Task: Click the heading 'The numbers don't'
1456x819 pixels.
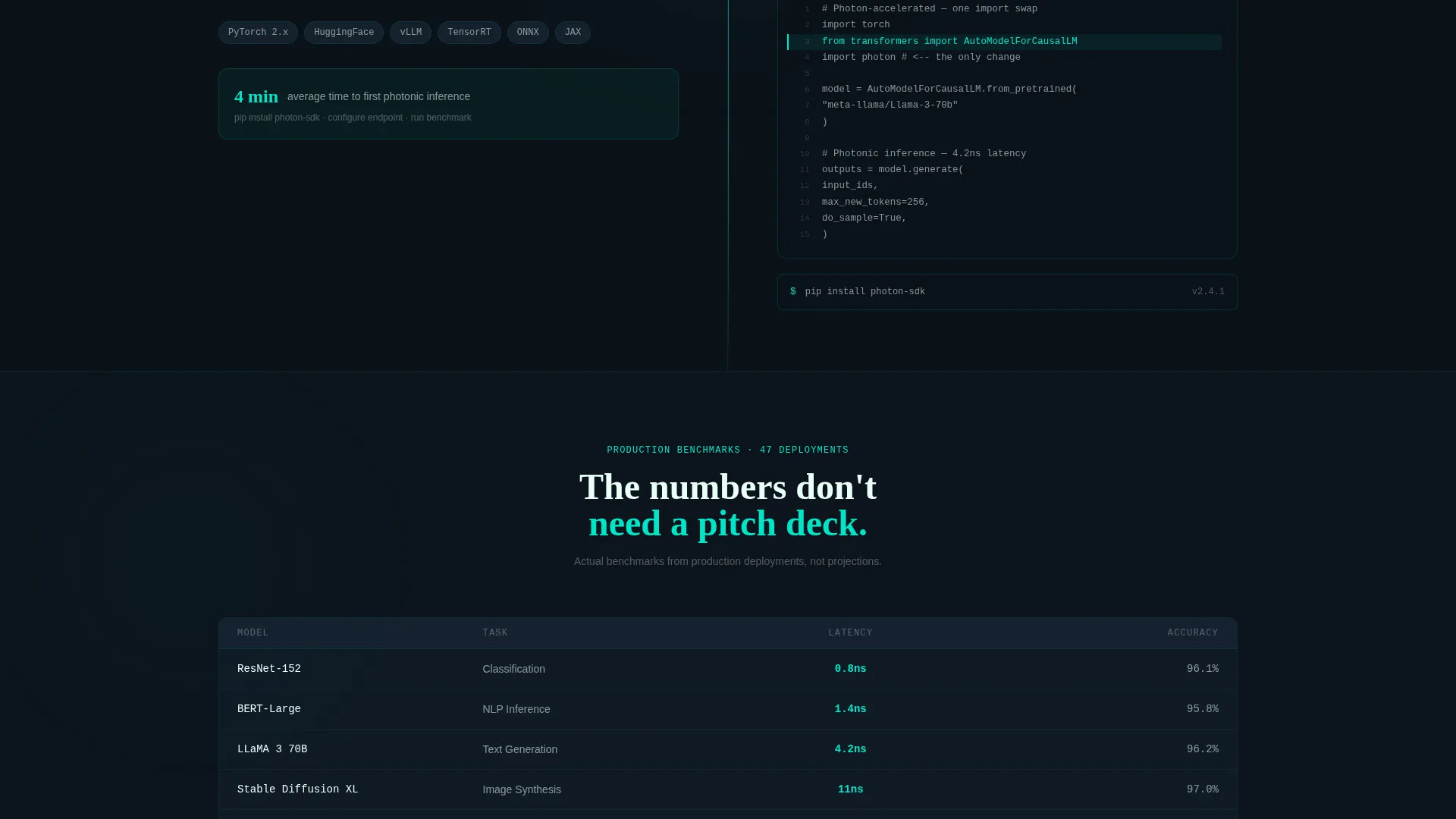Action: (x=728, y=487)
